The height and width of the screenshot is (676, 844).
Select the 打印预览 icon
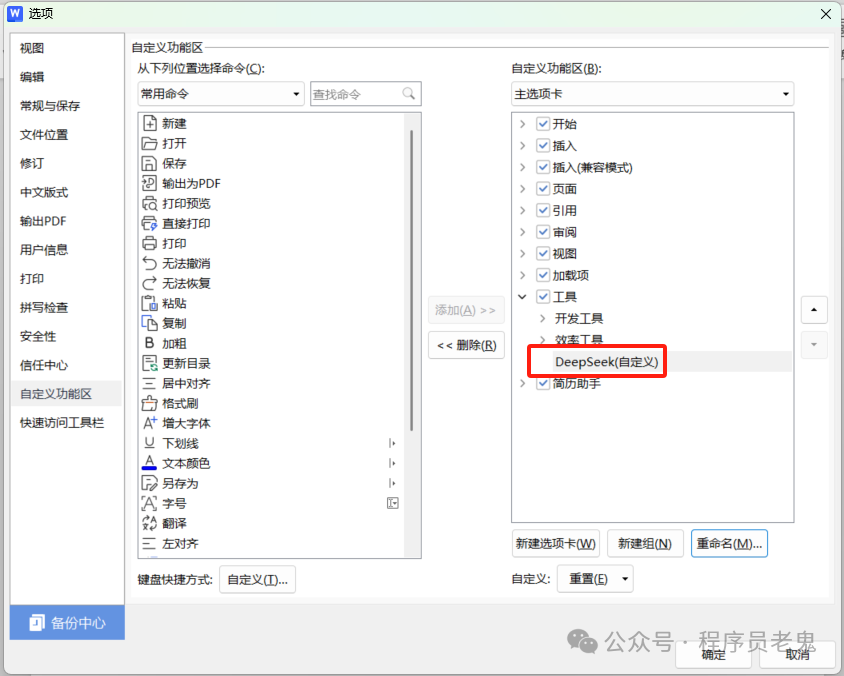coord(149,203)
